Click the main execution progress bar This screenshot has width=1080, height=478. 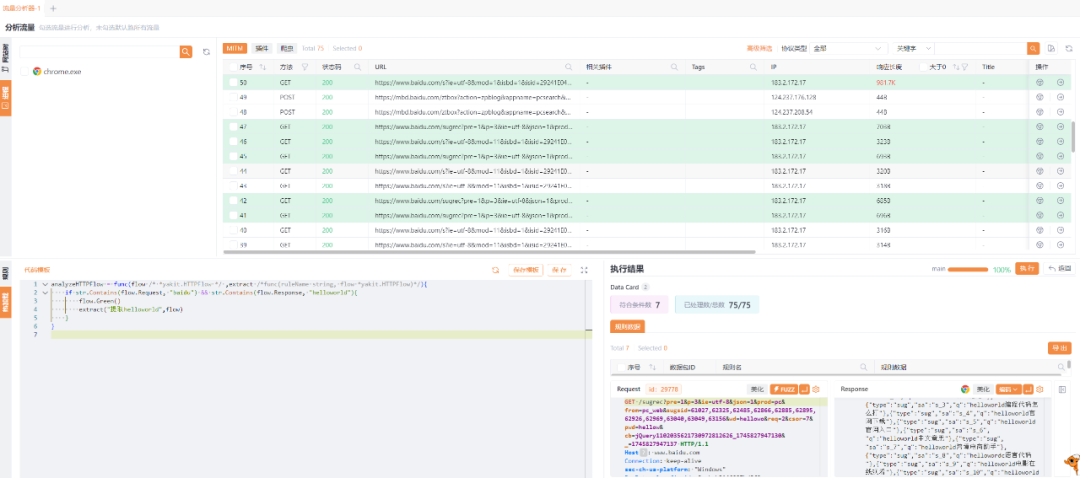pyautogui.click(x=970, y=269)
